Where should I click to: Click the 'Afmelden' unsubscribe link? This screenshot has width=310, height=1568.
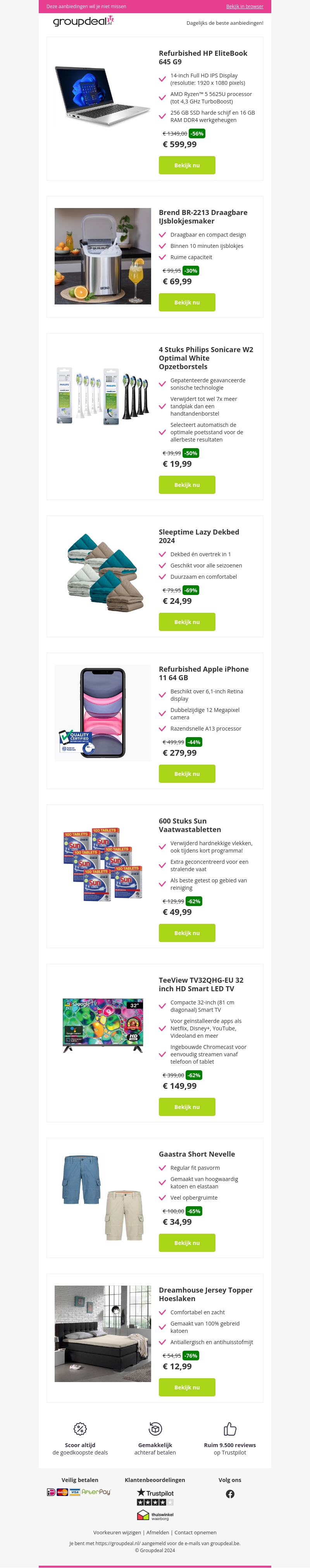tap(158, 1533)
